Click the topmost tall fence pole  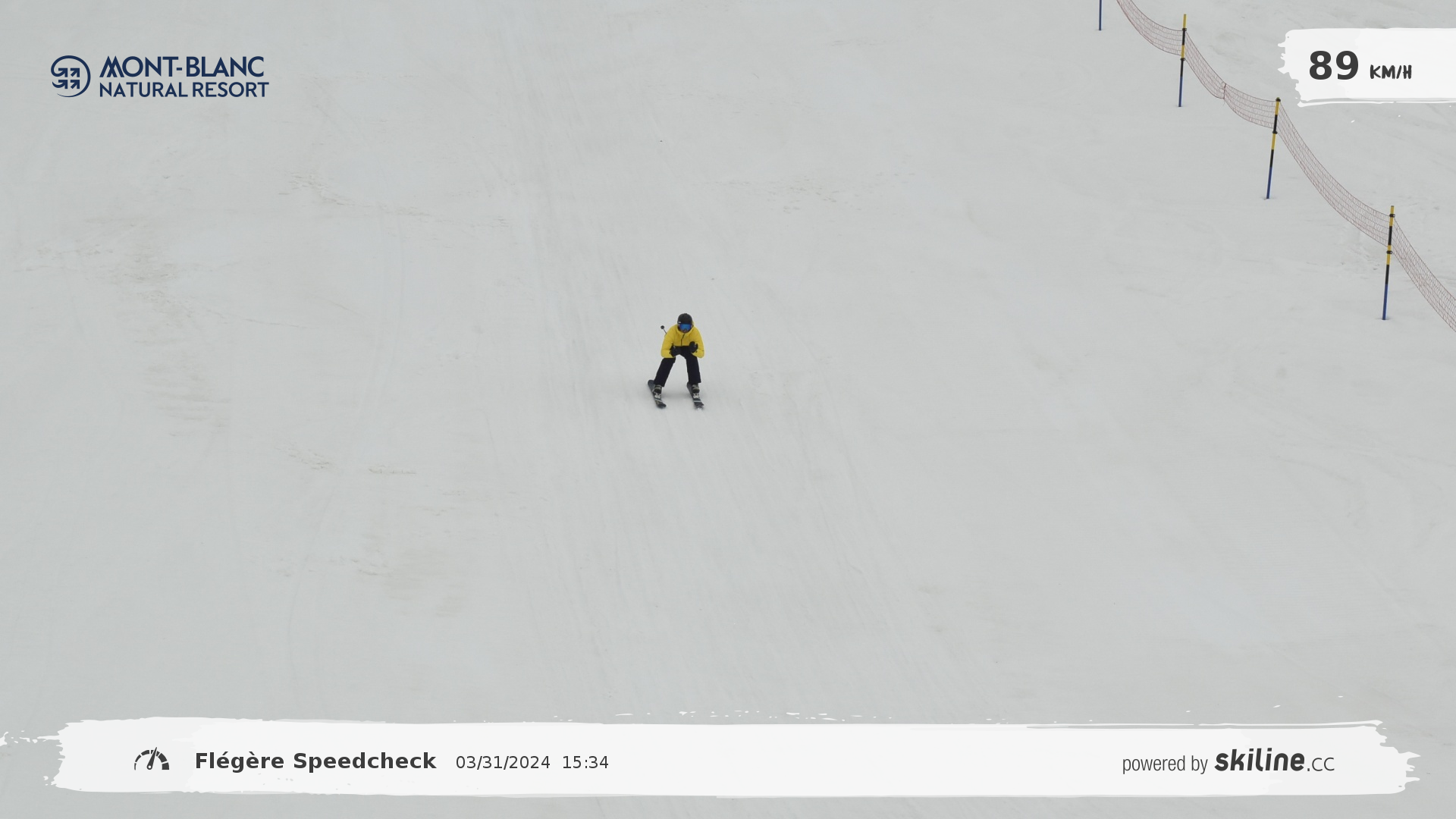[1181, 61]
